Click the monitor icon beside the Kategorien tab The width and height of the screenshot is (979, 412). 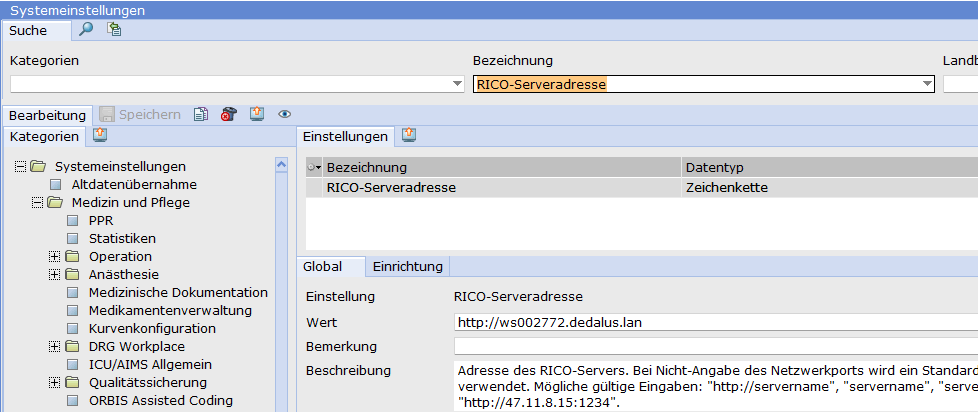click(x=100, y=135)
